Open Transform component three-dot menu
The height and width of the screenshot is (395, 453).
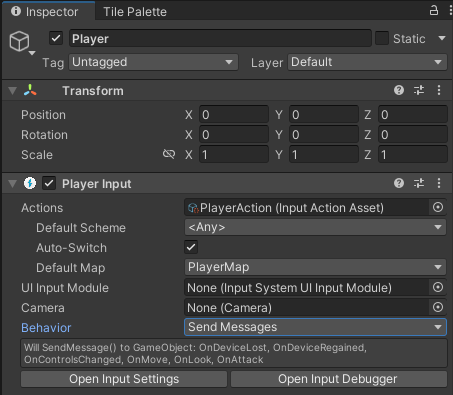[439, 90]
